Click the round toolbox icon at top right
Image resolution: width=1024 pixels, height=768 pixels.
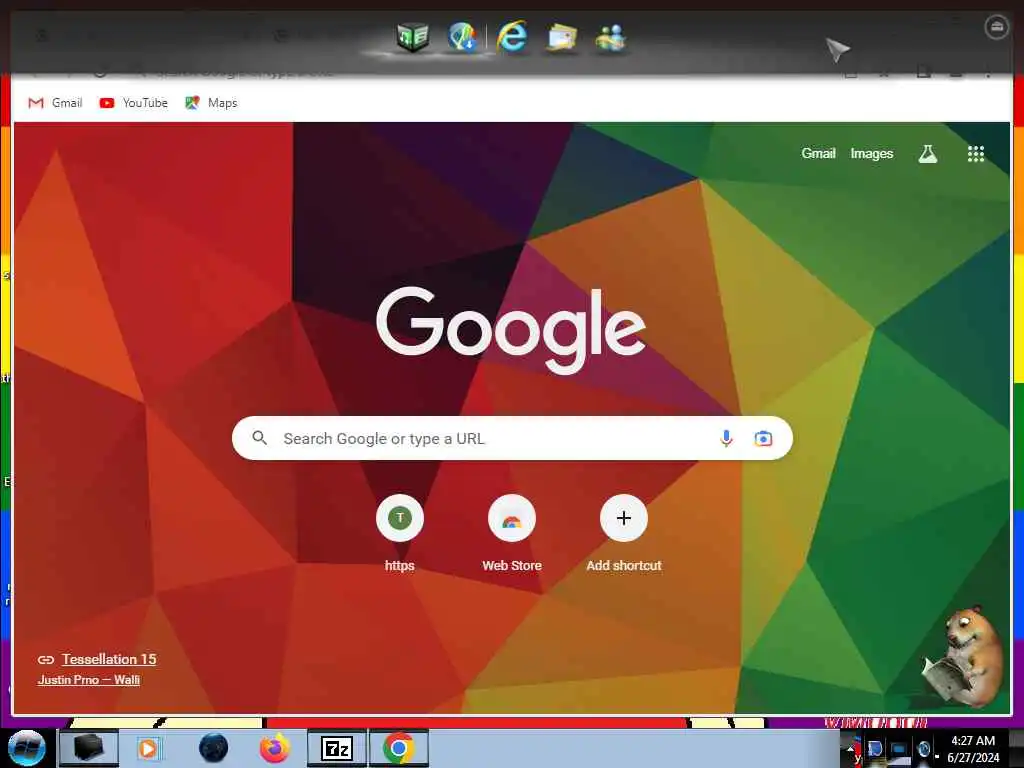coord(996,27)
